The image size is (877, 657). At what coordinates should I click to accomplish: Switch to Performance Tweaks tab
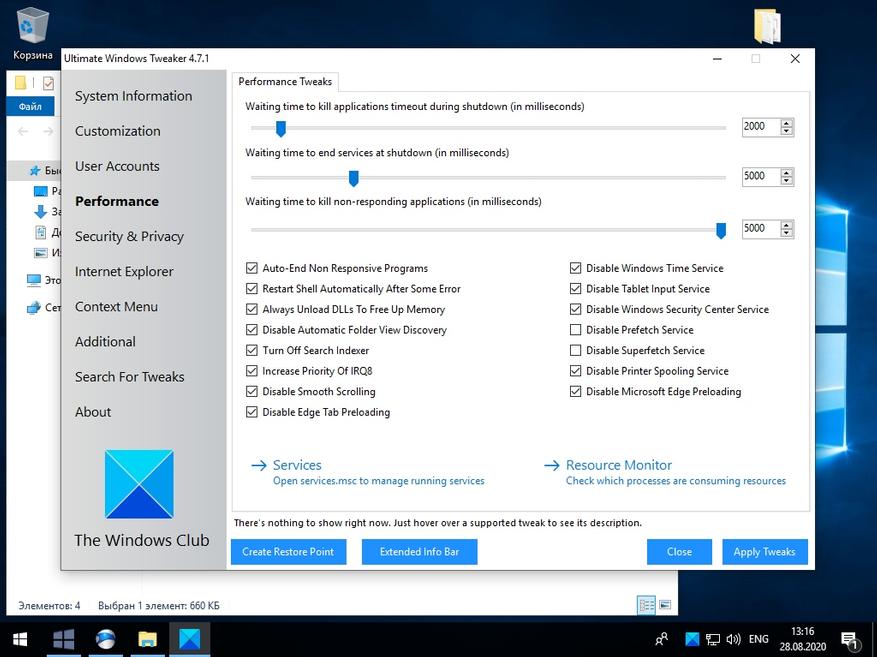[x=285, y=82]
